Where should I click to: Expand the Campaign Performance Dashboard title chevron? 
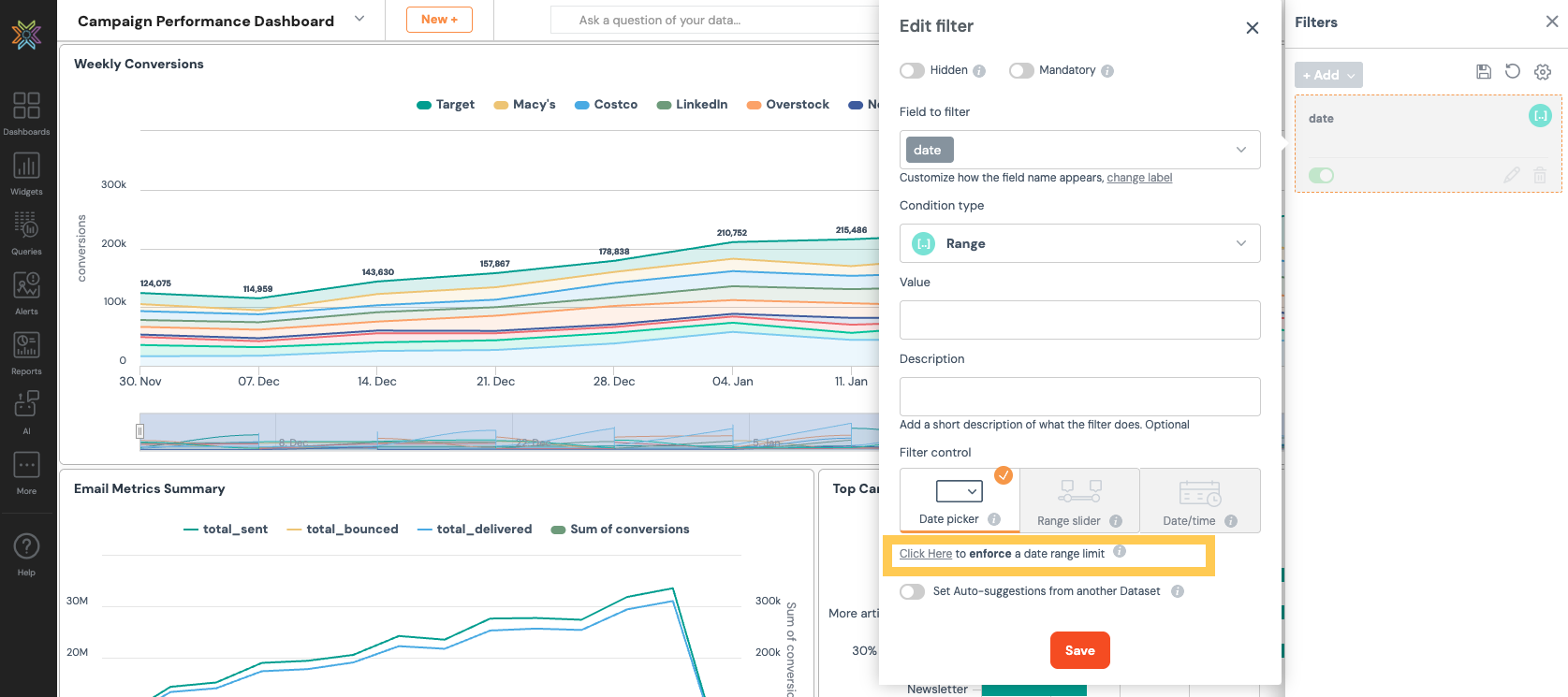click(359, 20)
